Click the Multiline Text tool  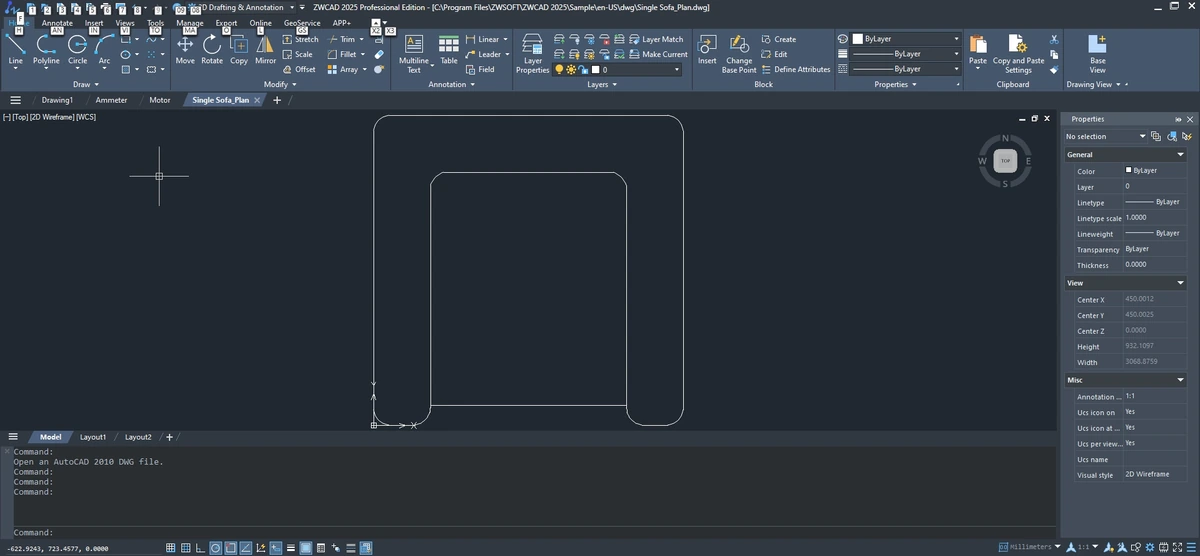pyautogui.click(x=414, y=54)
